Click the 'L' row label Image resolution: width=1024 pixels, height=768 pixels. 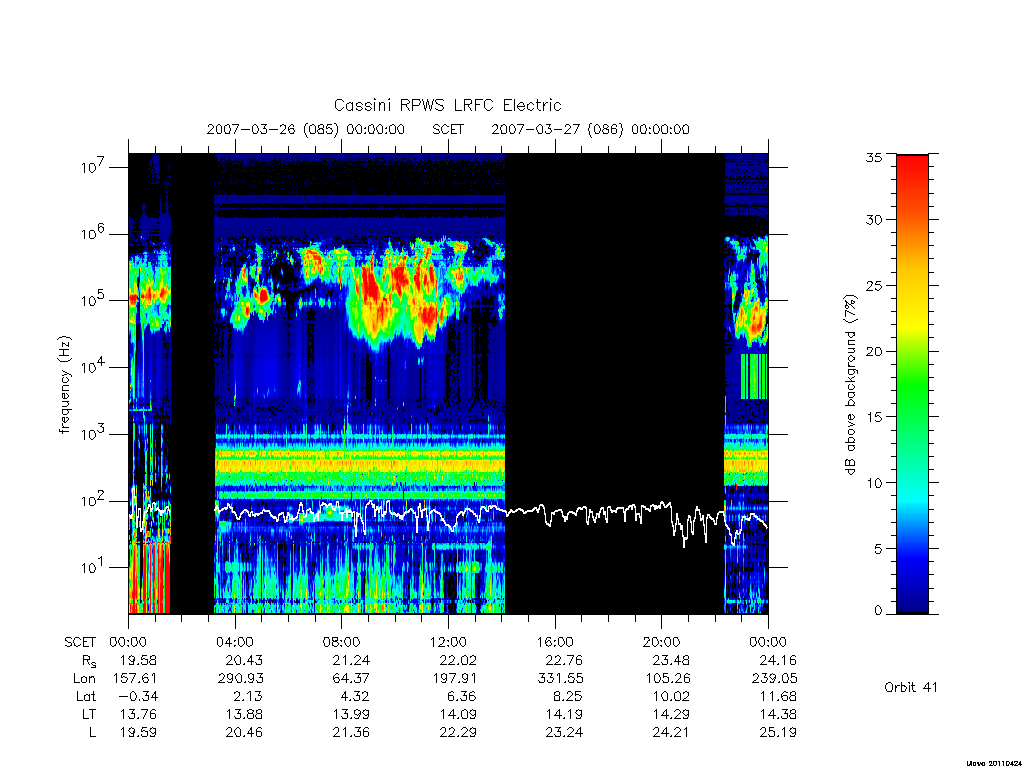pos(93,733)
